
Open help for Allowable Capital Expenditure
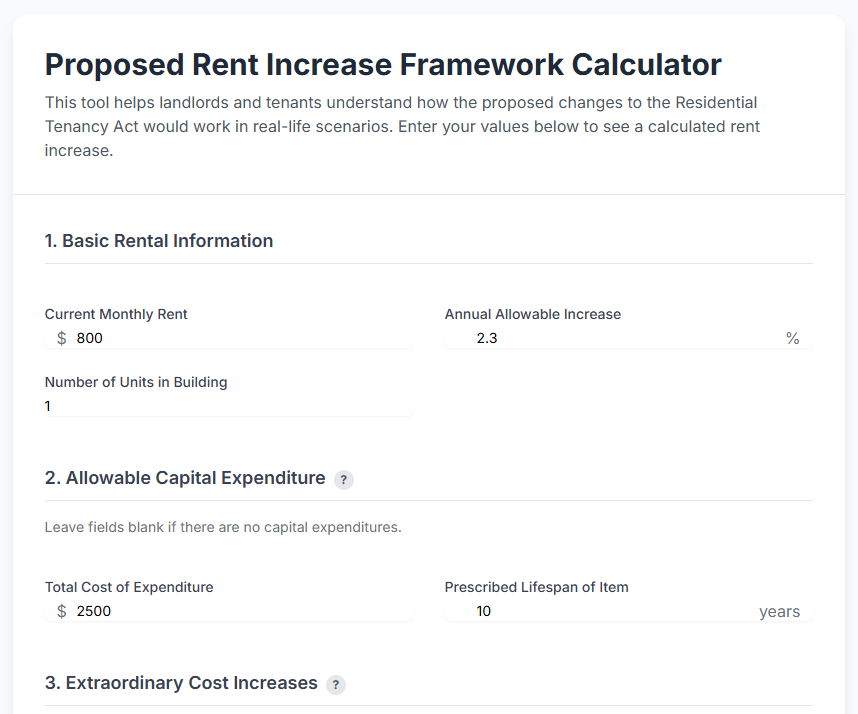coord(343,480)
